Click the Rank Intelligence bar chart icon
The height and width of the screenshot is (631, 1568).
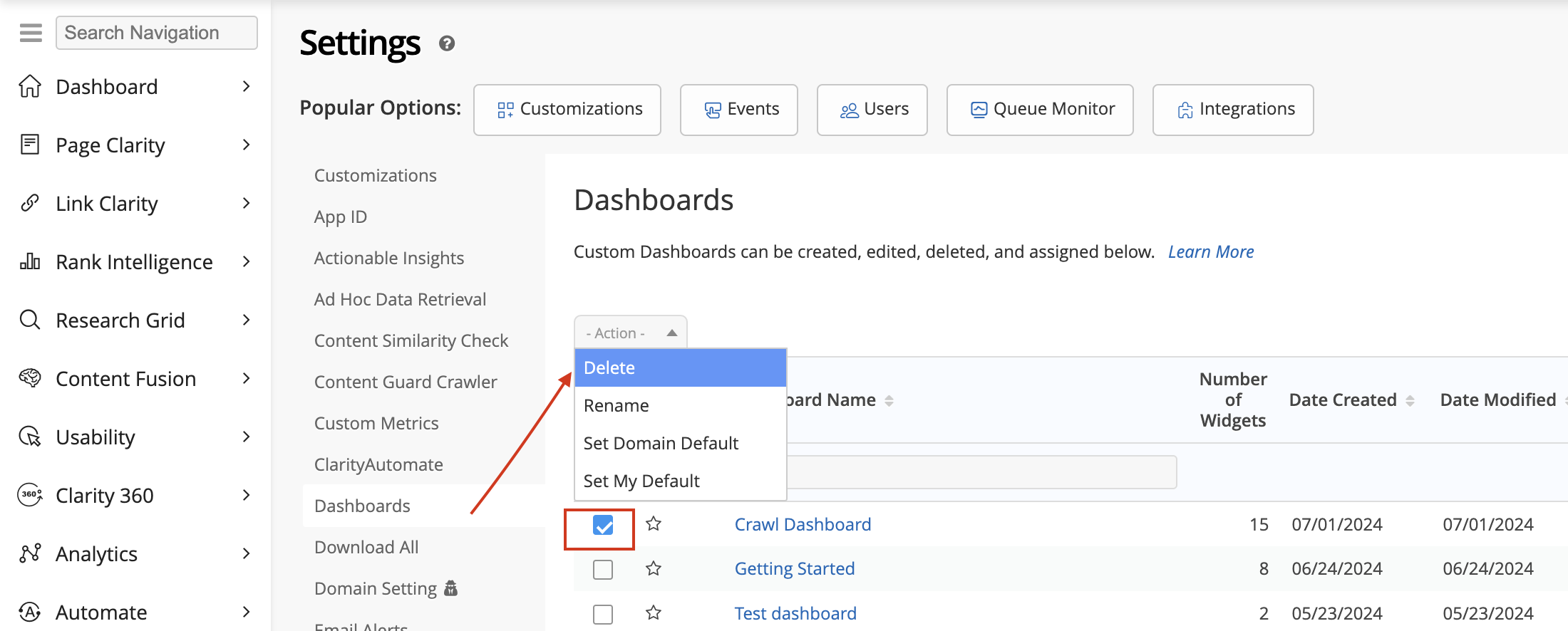[30, 261]
